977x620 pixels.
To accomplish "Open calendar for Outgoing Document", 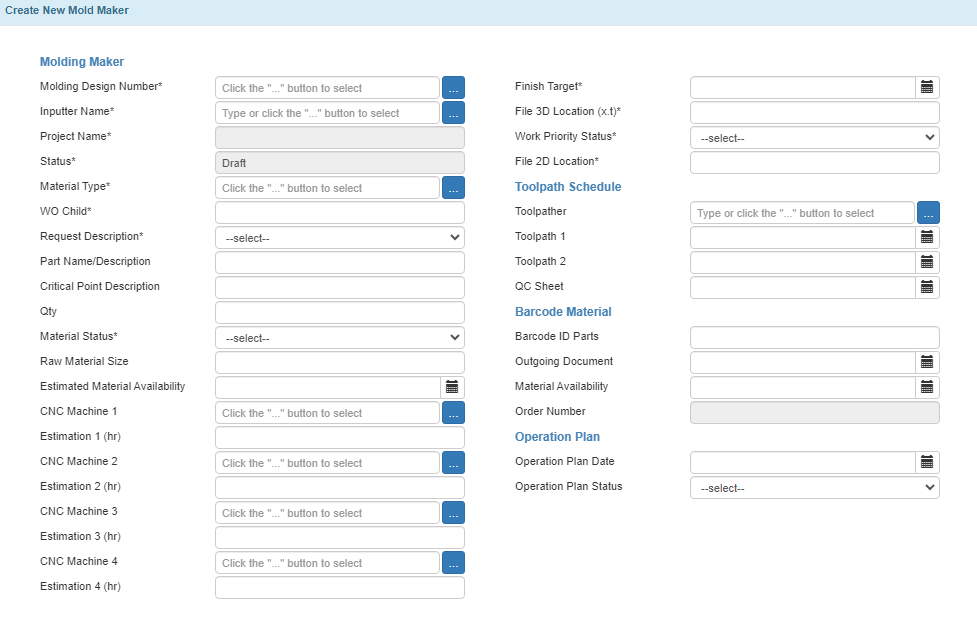I will (927, 363).
